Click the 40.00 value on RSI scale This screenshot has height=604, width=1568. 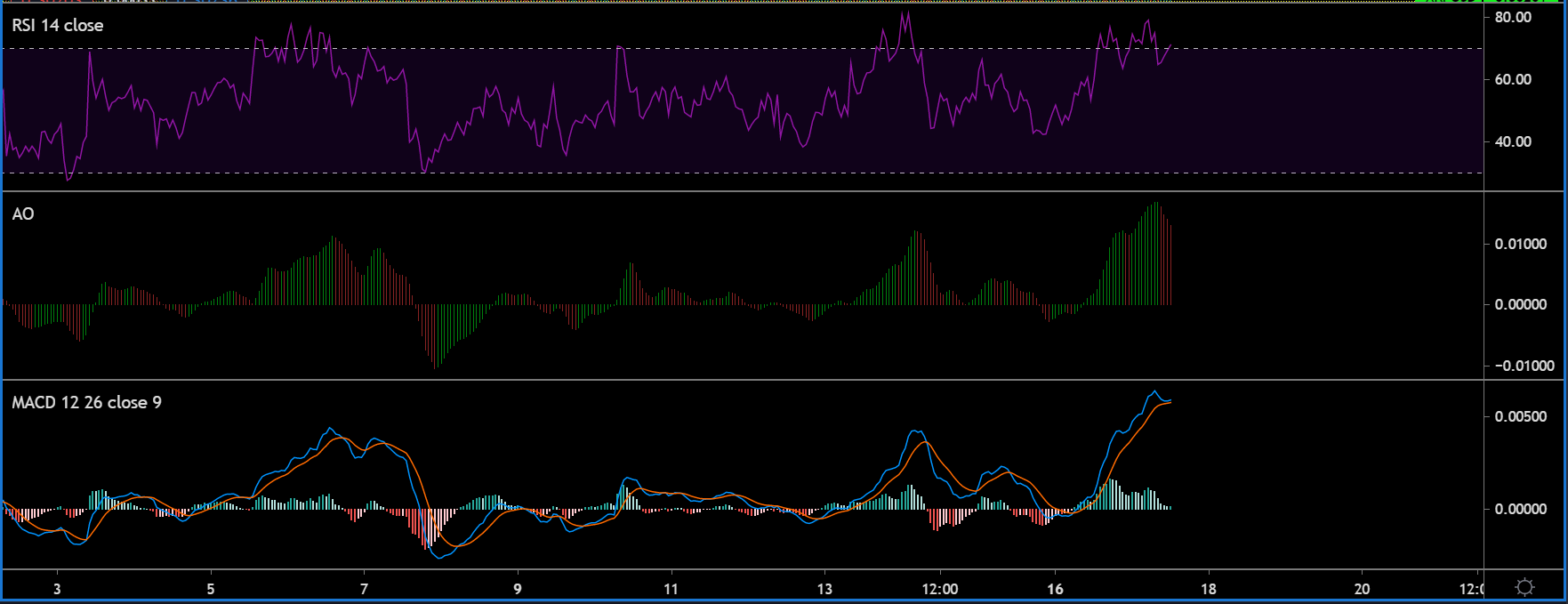1513,141
